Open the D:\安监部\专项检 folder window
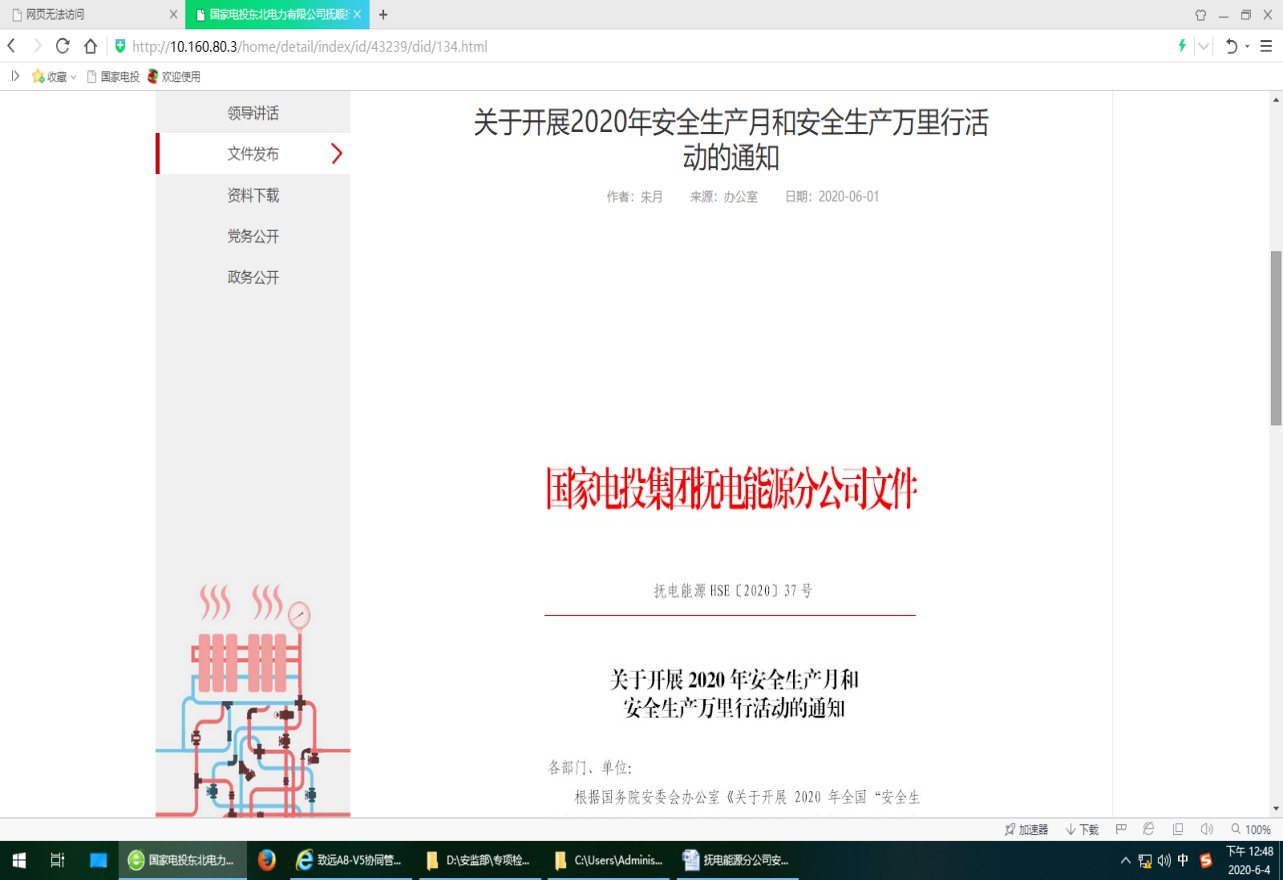The height and width of the screenshot is (880, 1283). pos(478,860)
